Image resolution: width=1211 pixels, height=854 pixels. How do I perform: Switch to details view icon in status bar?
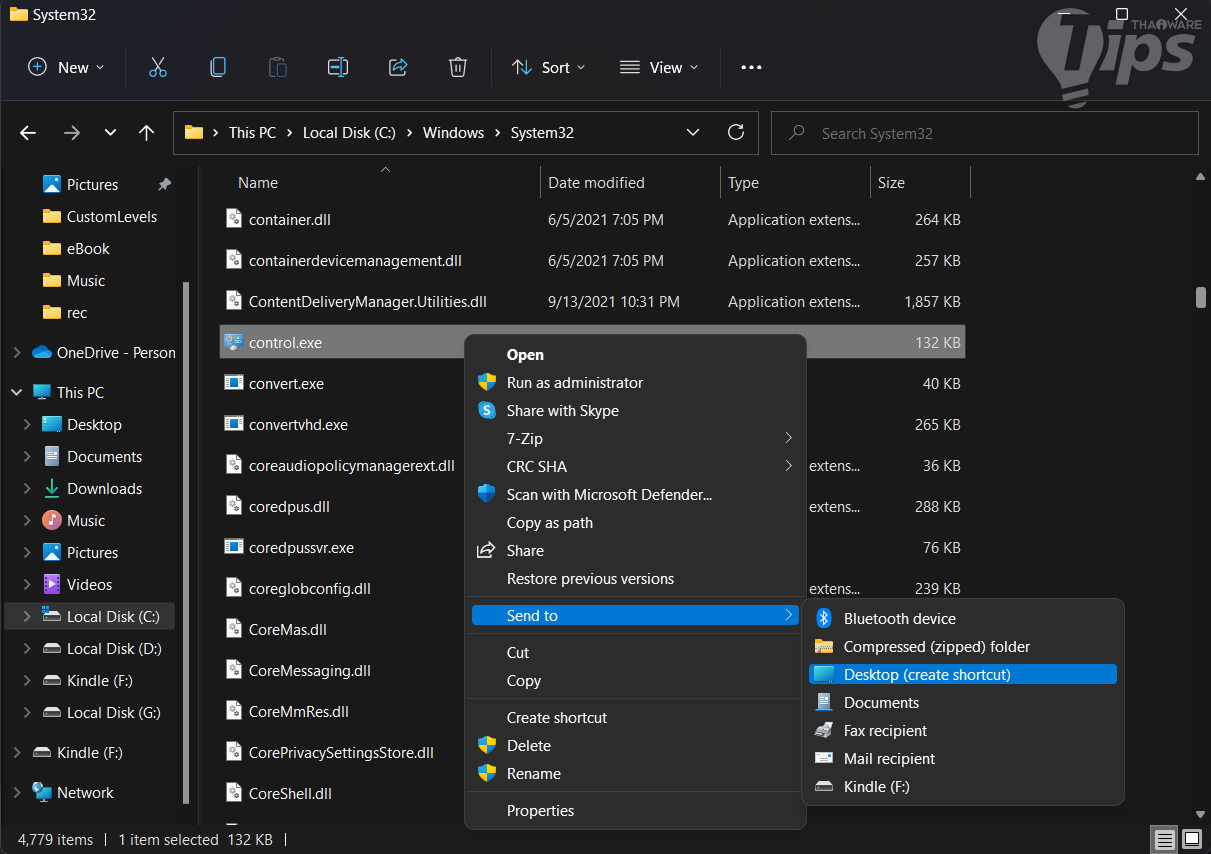point(1164,839)
